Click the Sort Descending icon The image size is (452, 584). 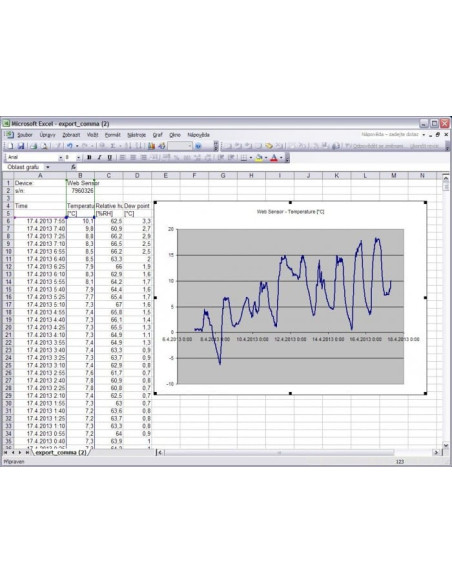(138, 146)
